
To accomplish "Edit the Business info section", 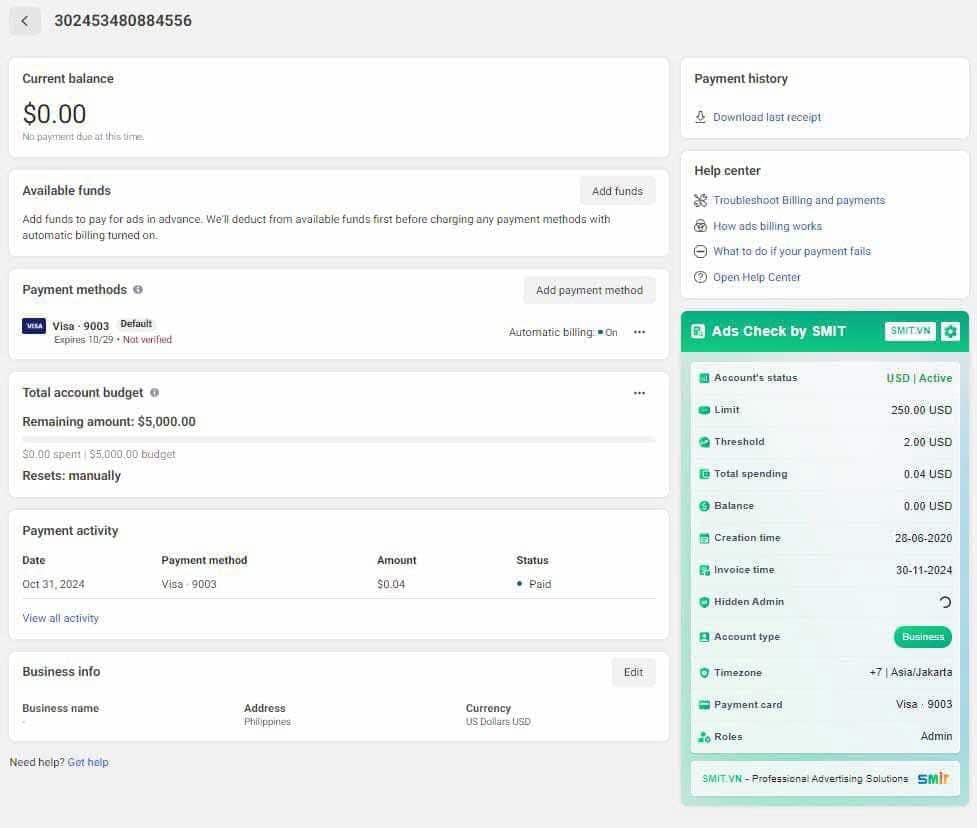I will (x=633, y=672).
